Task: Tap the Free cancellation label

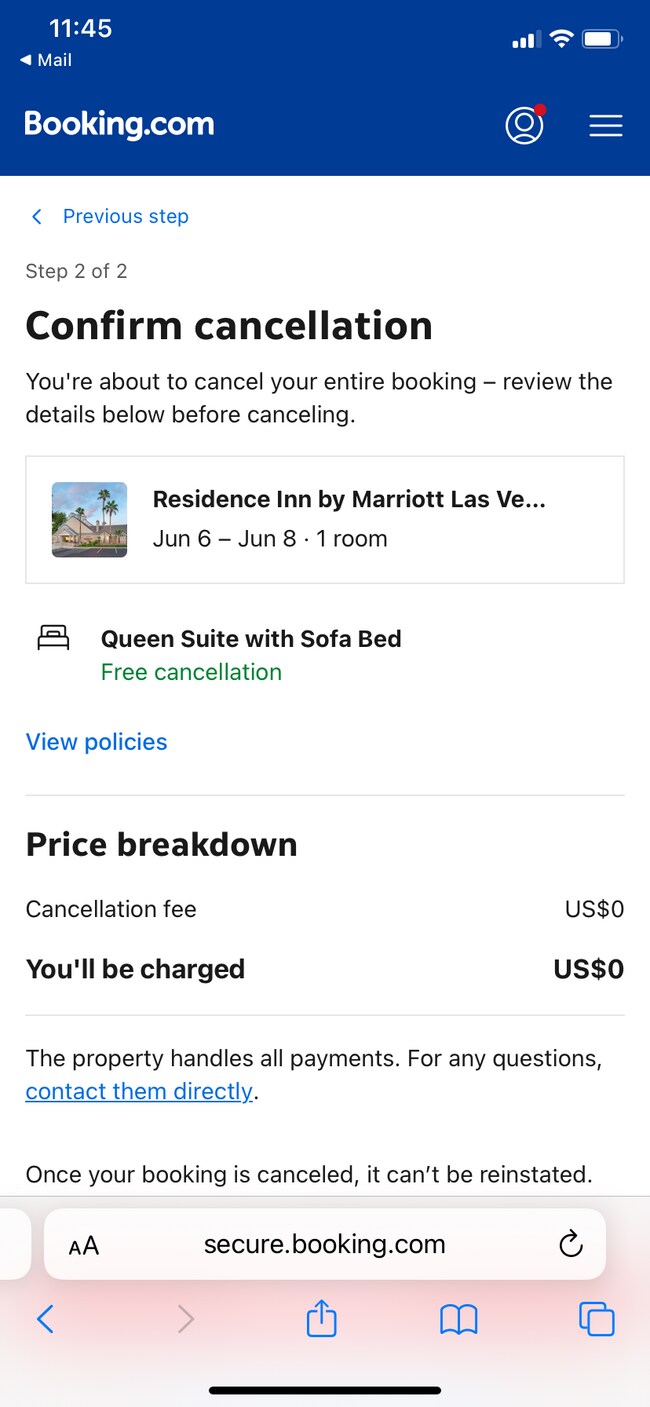Action: point(191,672)
